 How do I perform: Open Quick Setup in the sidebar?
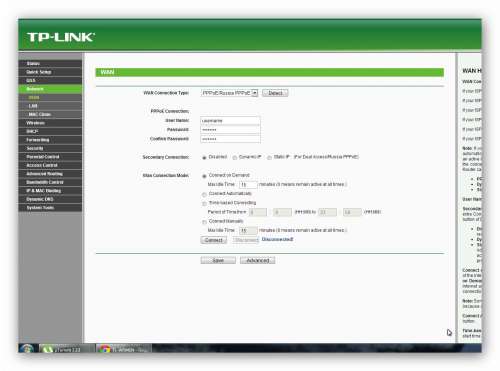[50, 72]
